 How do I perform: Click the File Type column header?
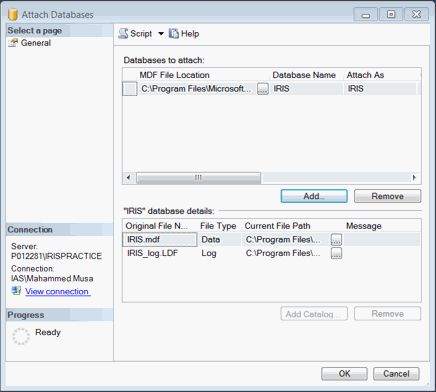click(x=218, y=226)
